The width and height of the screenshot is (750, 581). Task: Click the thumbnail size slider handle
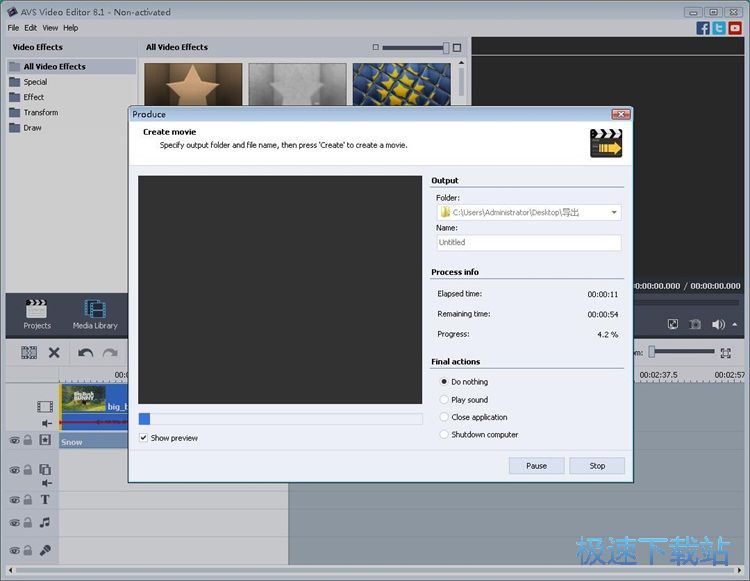coord(446,47)
